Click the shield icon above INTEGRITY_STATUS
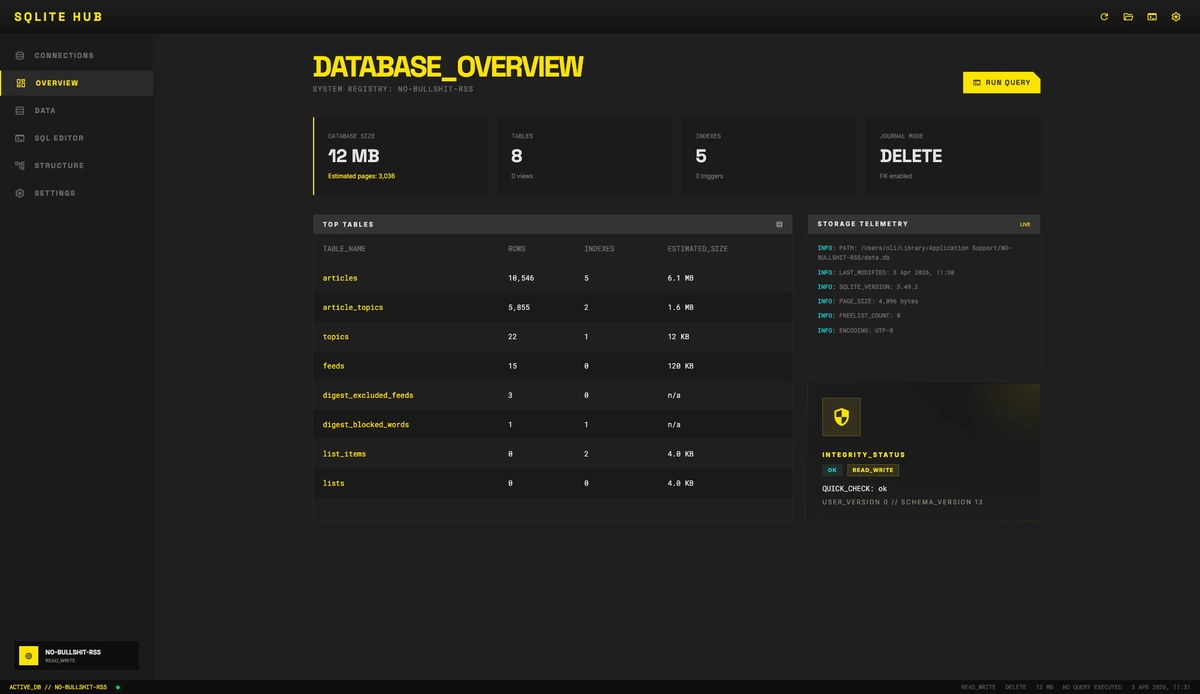 [841, 416]
